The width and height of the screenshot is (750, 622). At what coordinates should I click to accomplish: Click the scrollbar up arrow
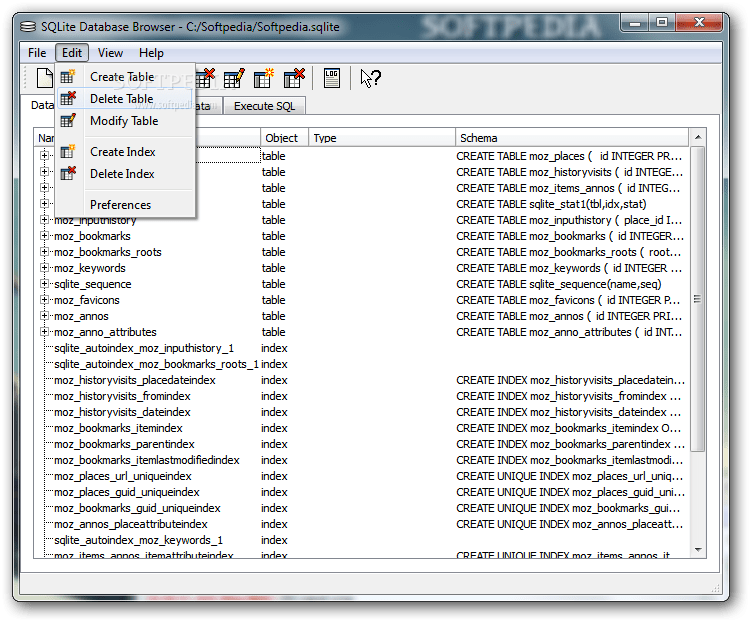[x=698, y=137]
